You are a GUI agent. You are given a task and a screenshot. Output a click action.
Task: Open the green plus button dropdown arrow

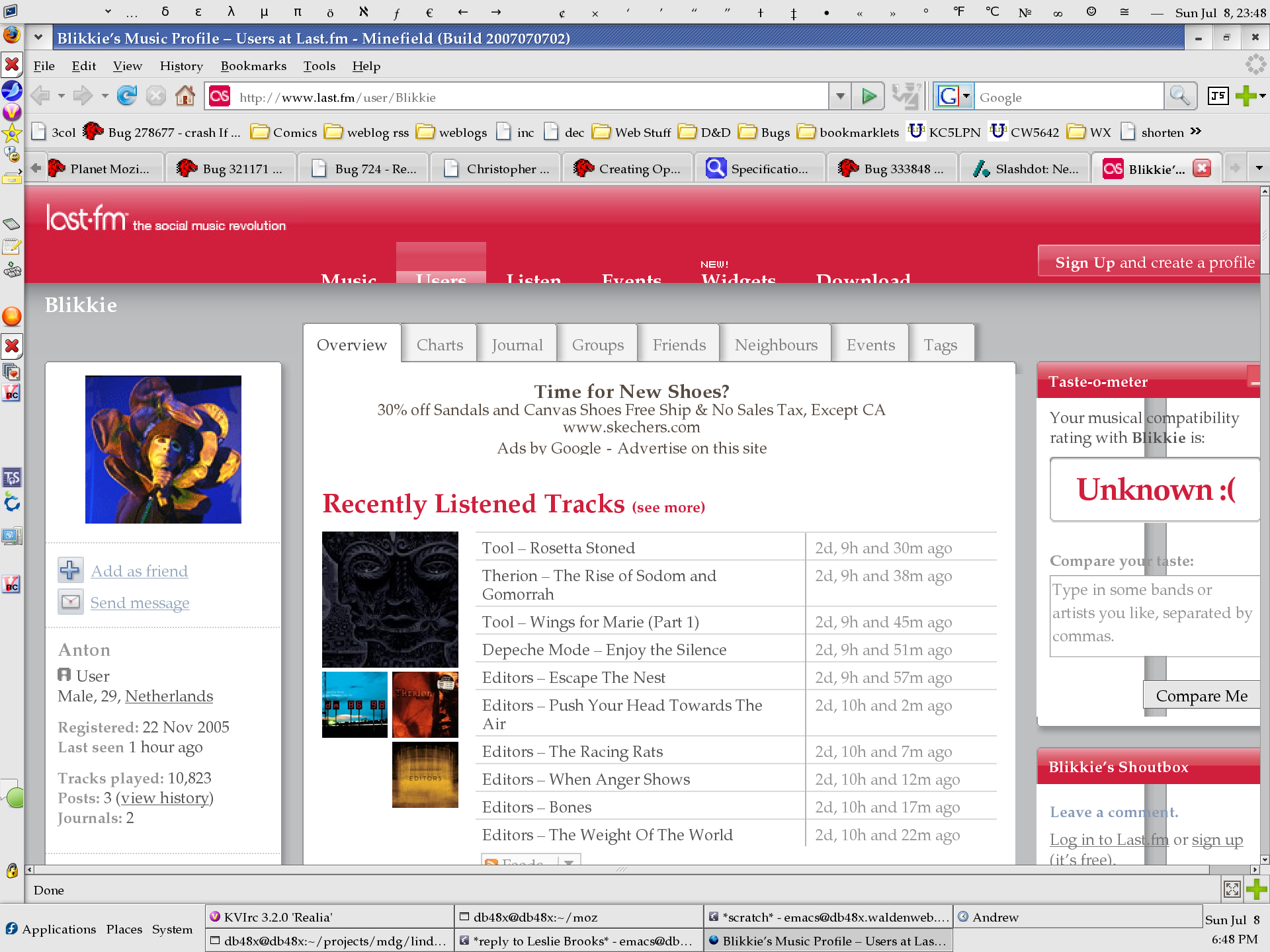1263,97
